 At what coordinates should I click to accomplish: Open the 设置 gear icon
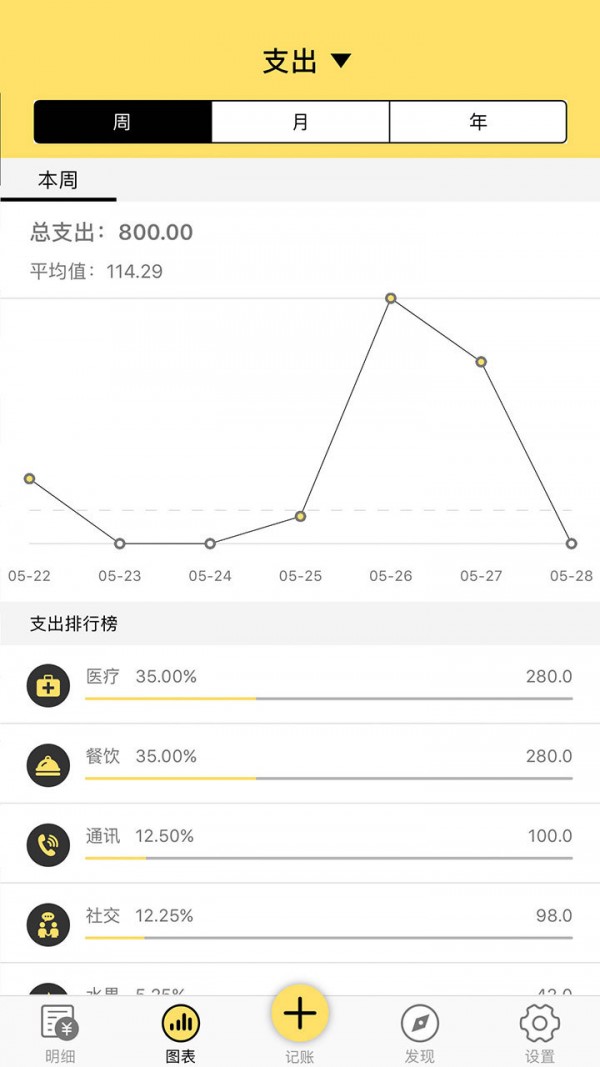click(x=540, y=1024)
